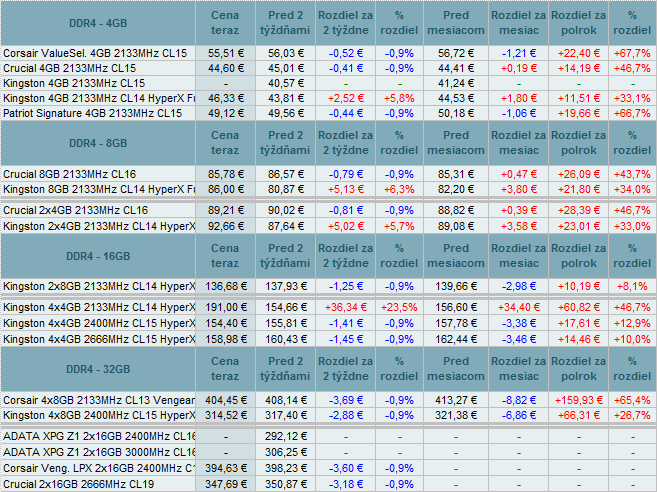Select the DDR4 - 32GB section header
657x492 pixels.
(98, 369)
